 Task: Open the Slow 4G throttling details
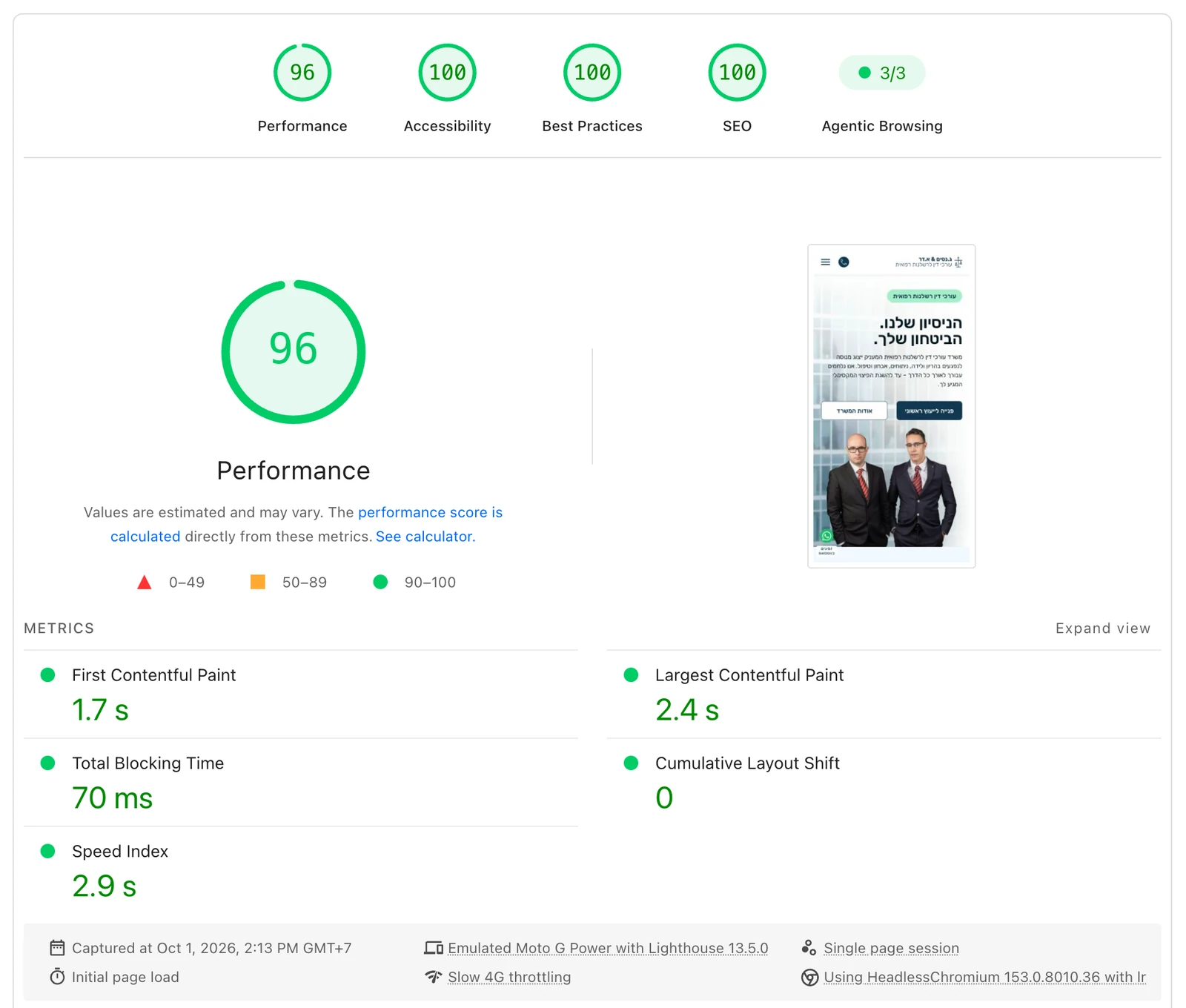click(x=509, y=977)
